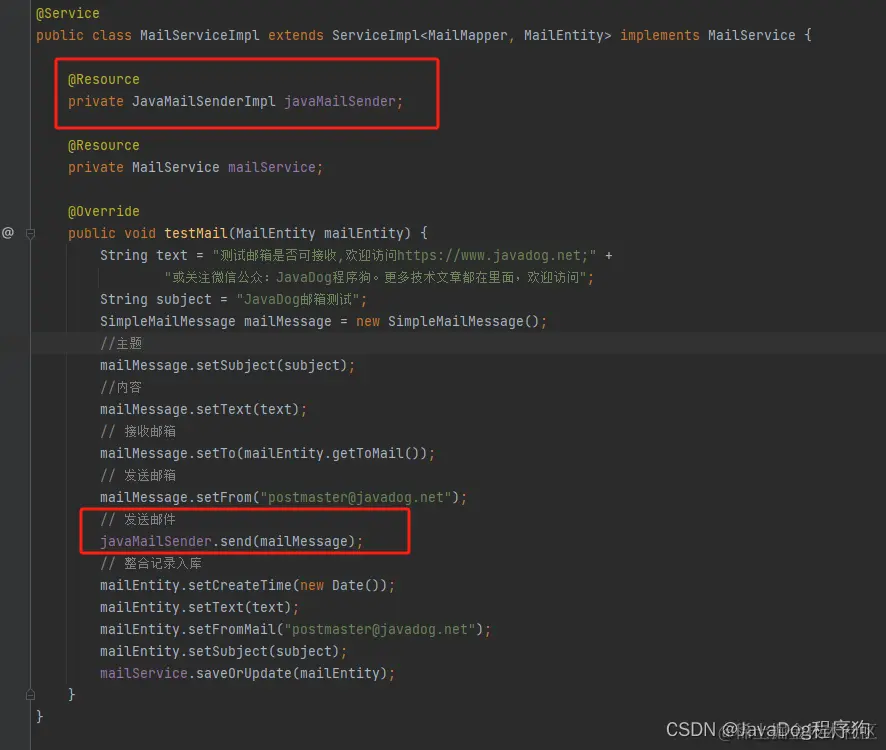Click the //内容 comment

pos(121,388)
